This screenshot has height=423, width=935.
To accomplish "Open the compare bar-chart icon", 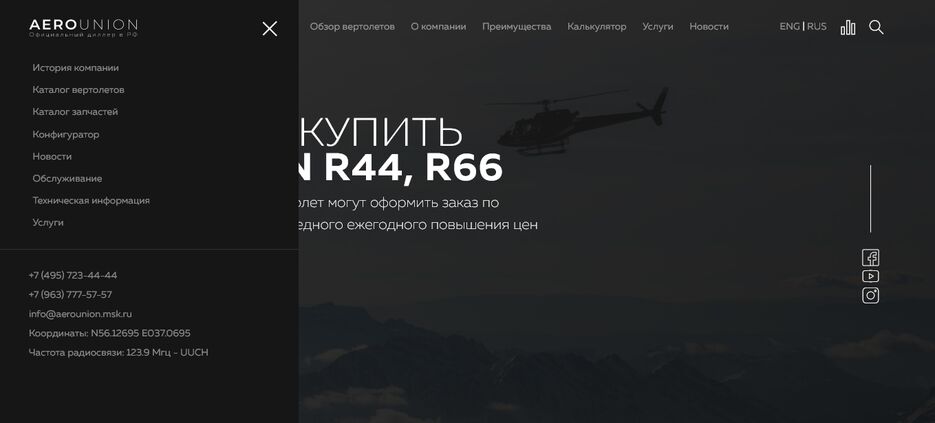I will [x=848, y=27].
